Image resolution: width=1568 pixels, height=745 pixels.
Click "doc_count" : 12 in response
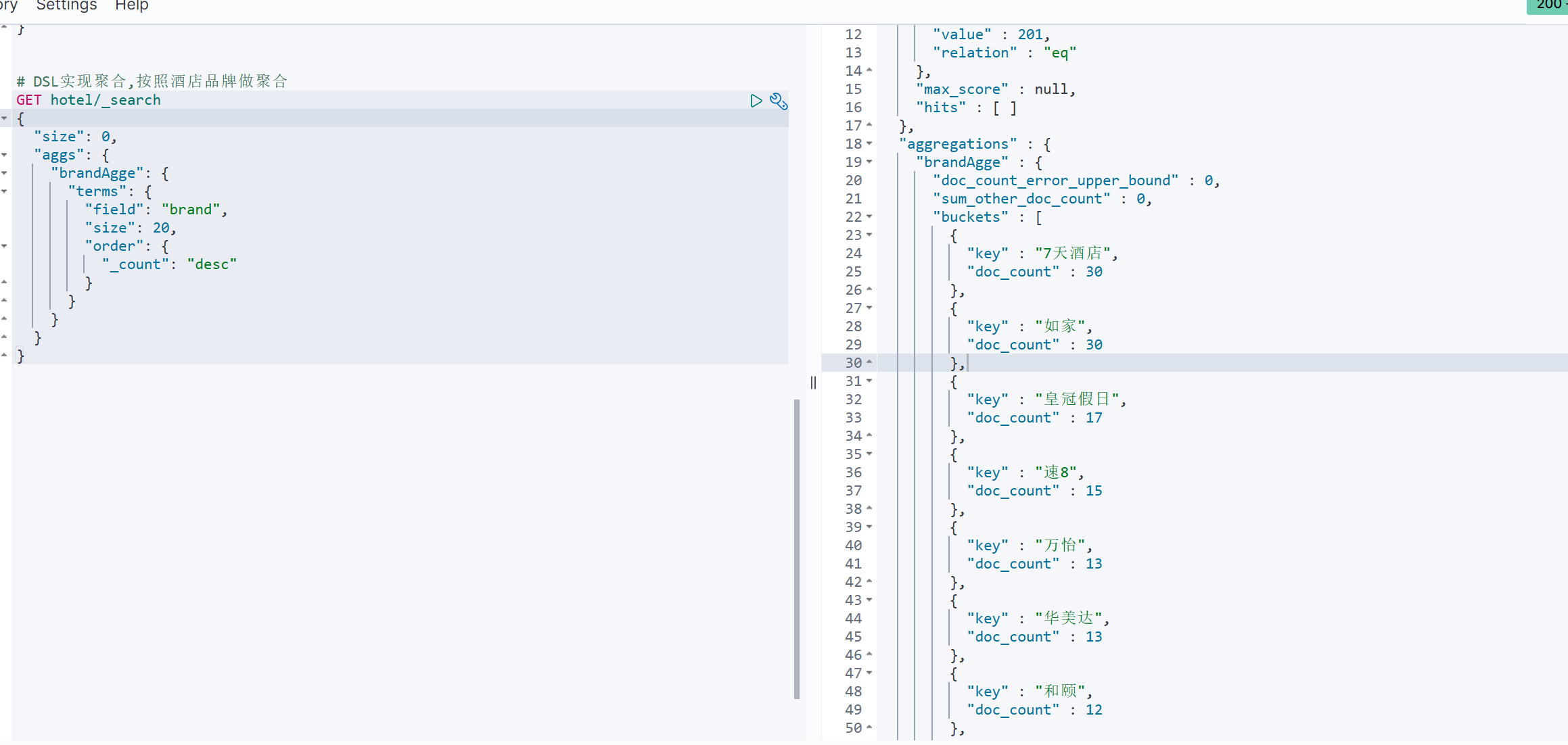(x=1035, y=710)
